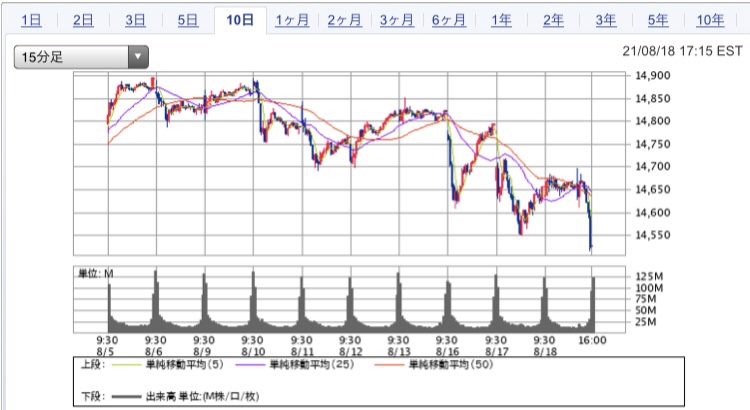Viewport: 750px width, 410px height.
Task: Click the 8/5 date label on time axis
Action: click(105, 352)
